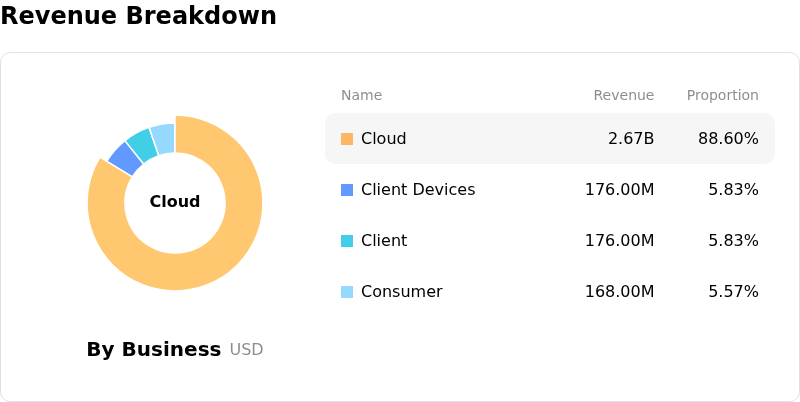800x402 pixels.
Task: Select the cyan donut chart segment
Action: (142, 143)
